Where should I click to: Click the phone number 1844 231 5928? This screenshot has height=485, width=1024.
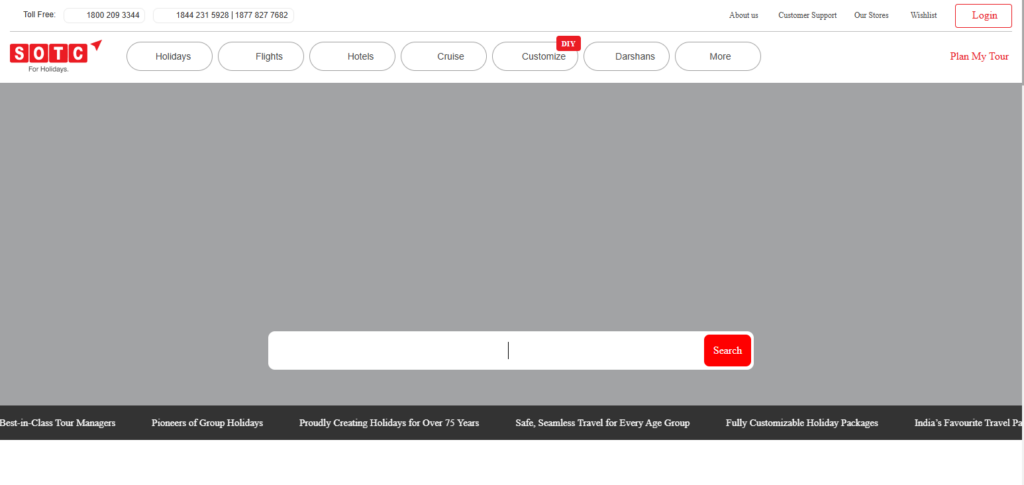(203, 16)
